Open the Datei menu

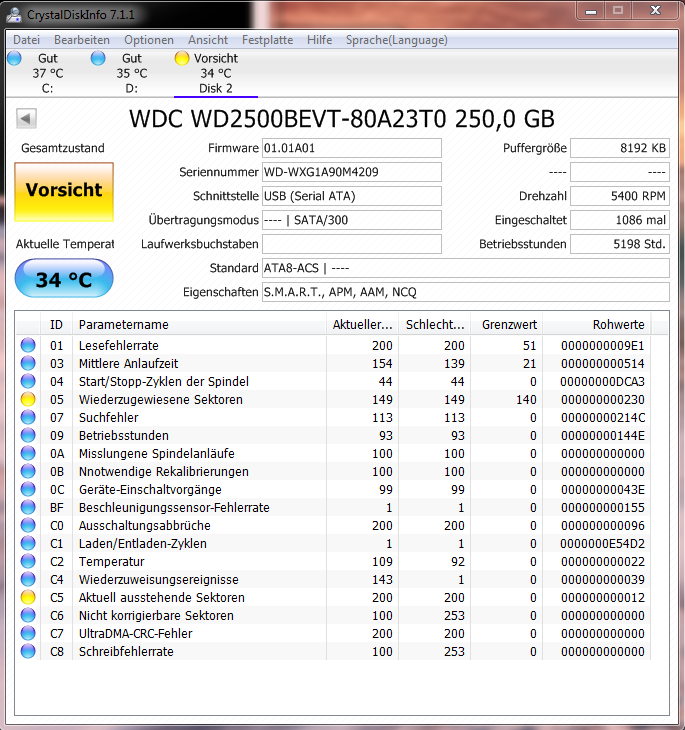click(27, 40)
